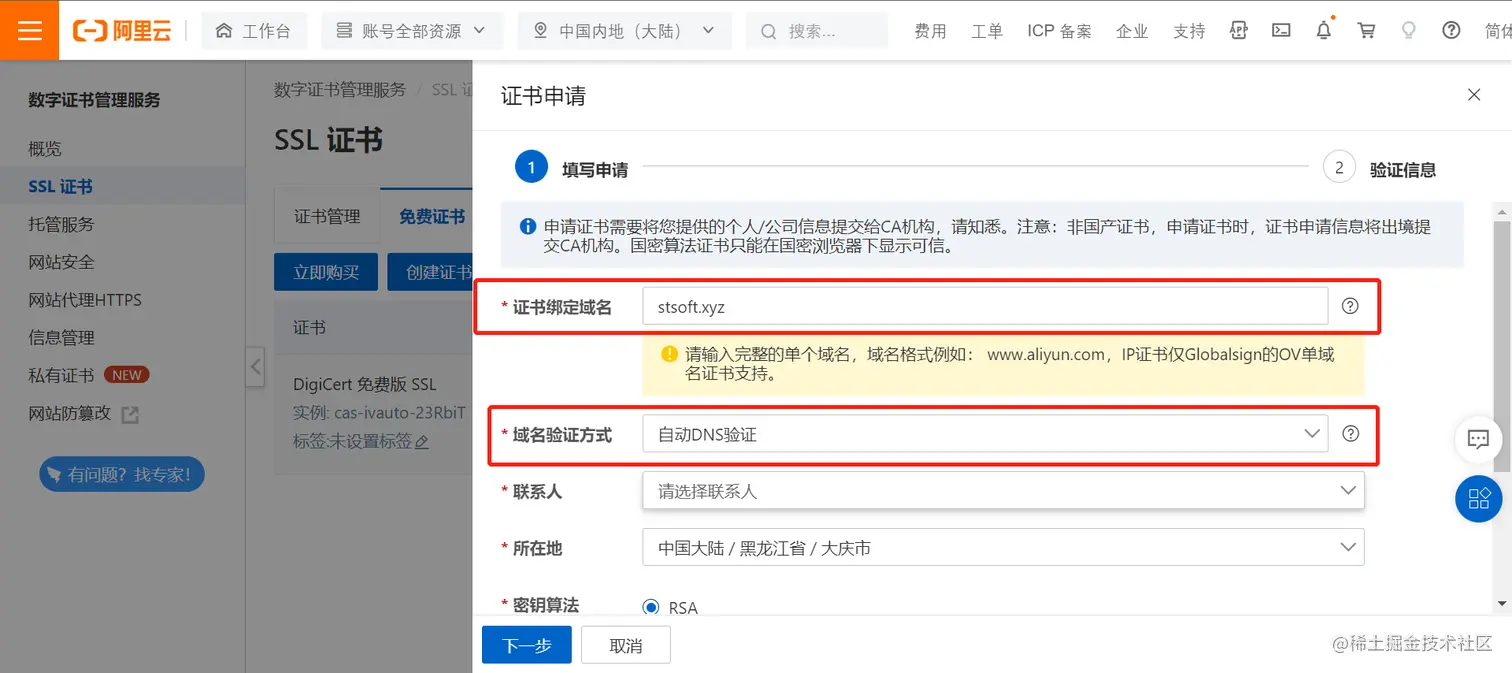
Task: Open 信息管理 in sidebar
Action: [x=61, y=338]
